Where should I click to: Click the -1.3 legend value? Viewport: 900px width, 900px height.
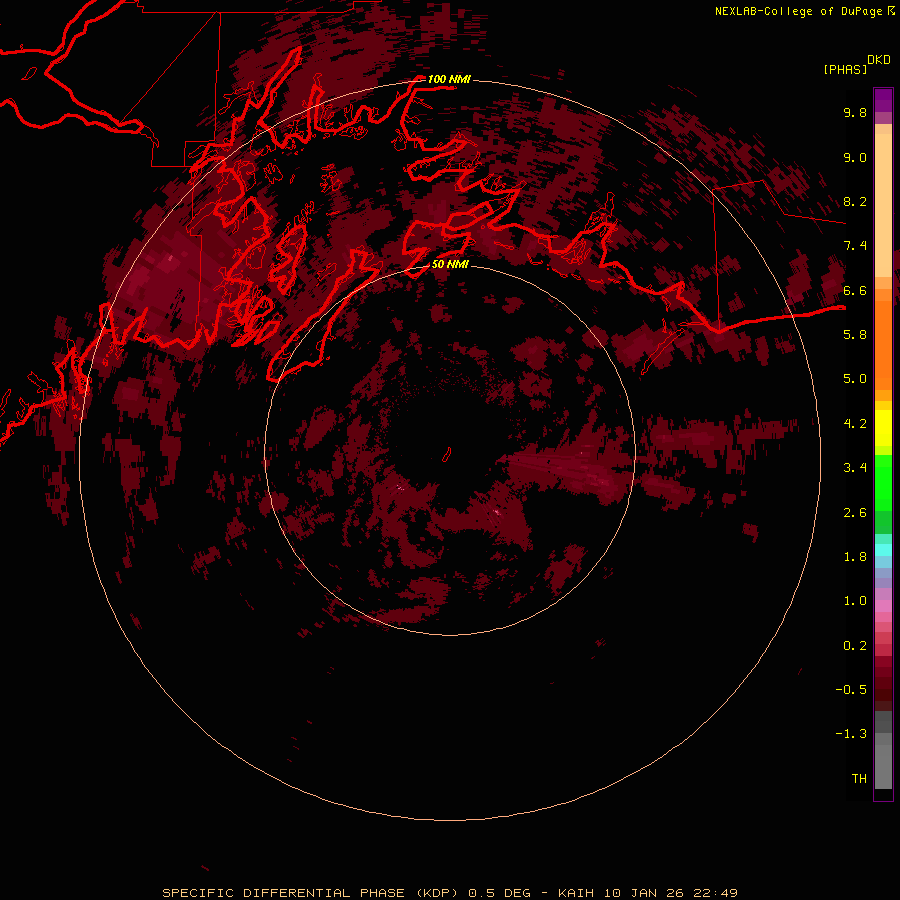pos(851,734)
